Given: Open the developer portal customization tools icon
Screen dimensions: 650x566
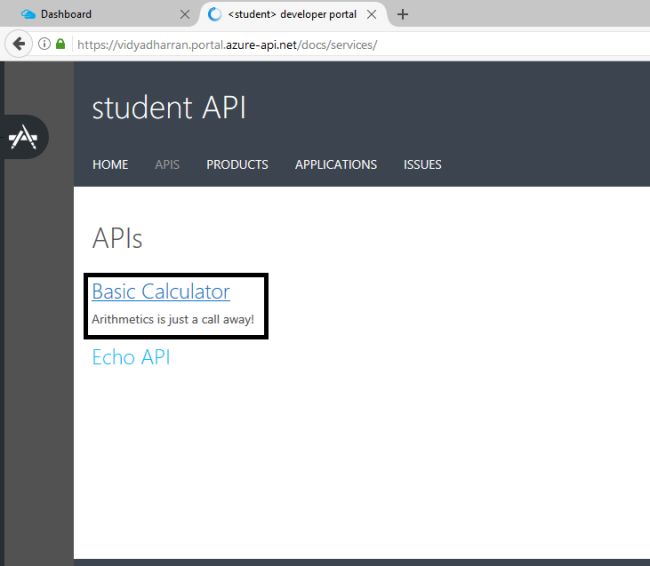Looking at the screenshot, I should click(x=24, y=137).
